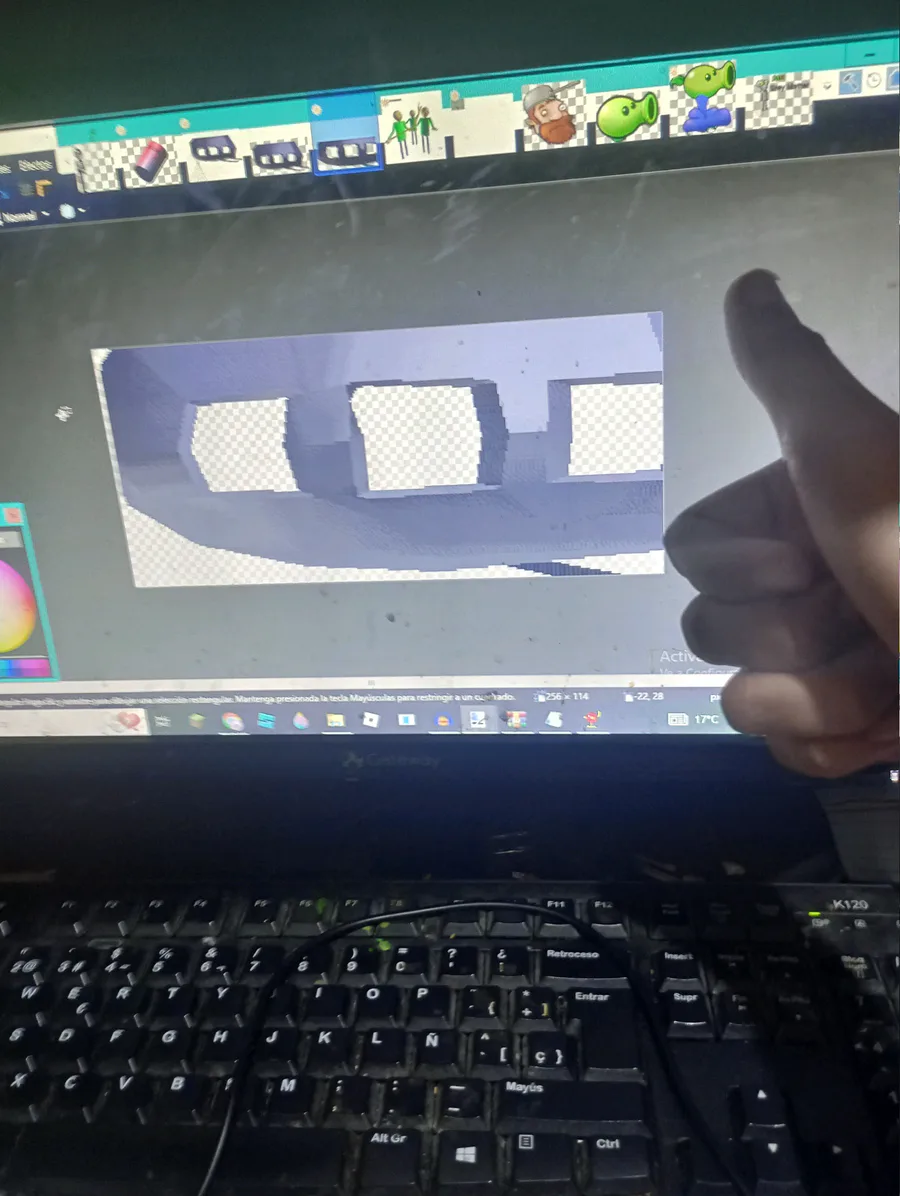Click the selection size 256 × 114 readout

[x=562, y=696]
